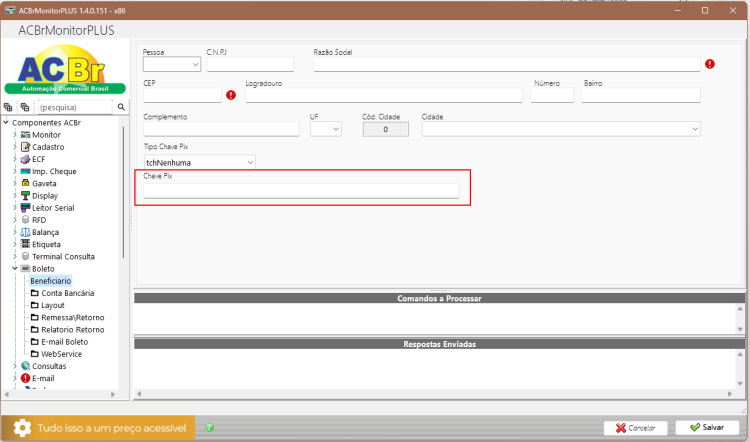Screen dimensions: 750x442
Task: Click the collapse-all tree icon
Action: coord(24,107)
